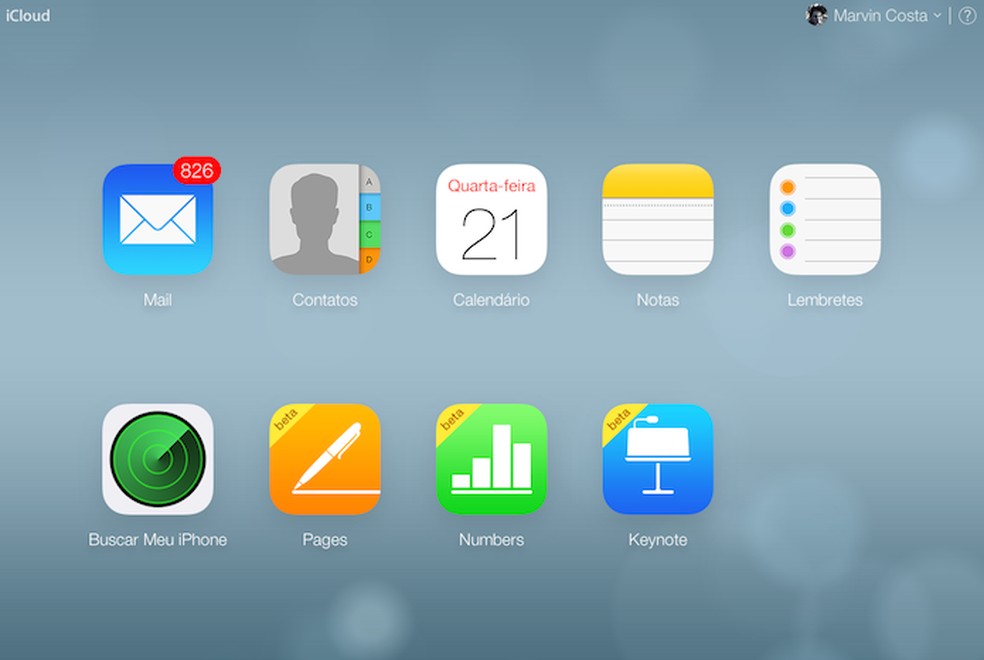Click the chevron beside Marvin Costa

click(938, 16)
